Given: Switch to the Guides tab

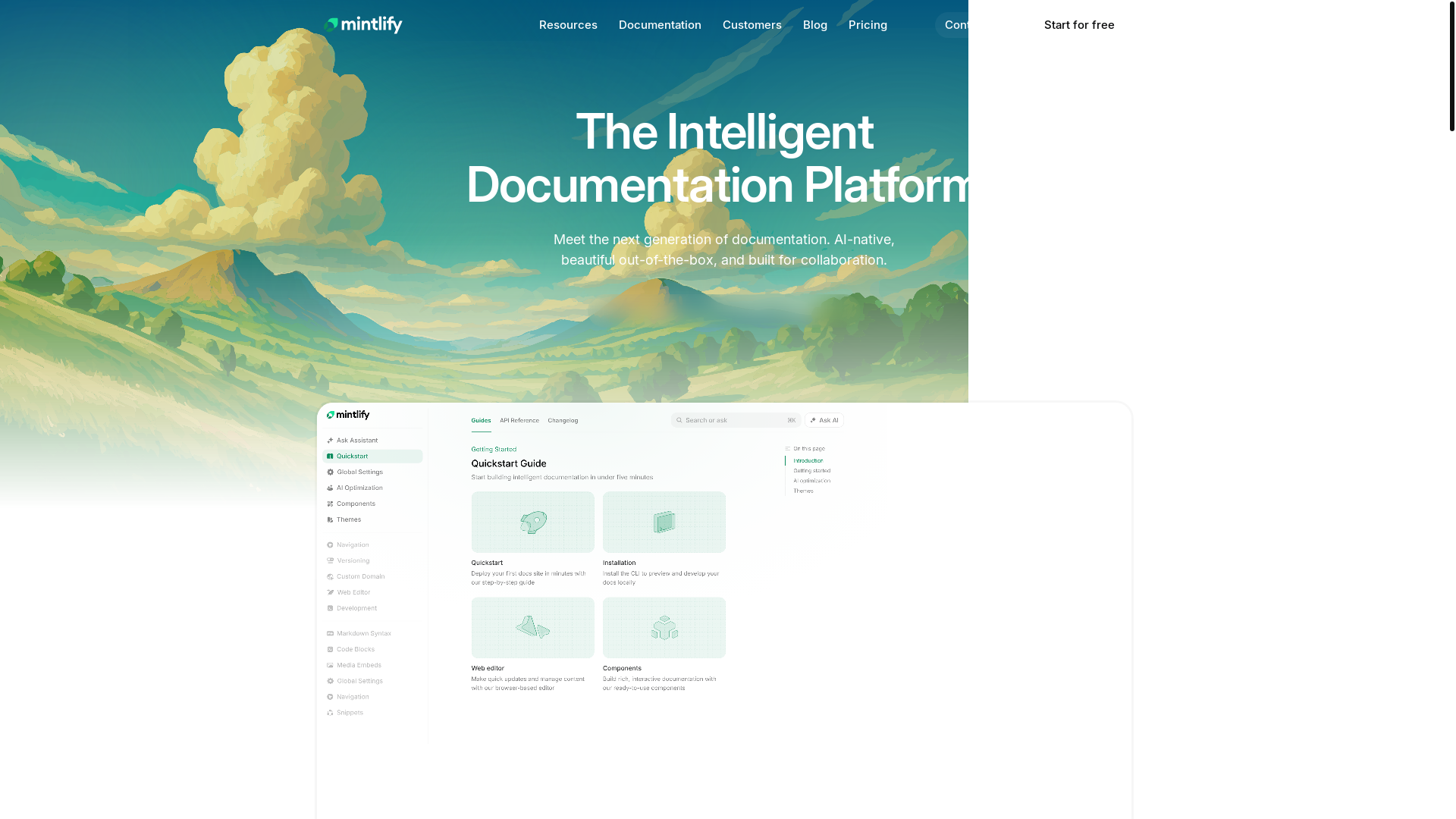Looking at the screenshot, I should (x=481, y=421).
